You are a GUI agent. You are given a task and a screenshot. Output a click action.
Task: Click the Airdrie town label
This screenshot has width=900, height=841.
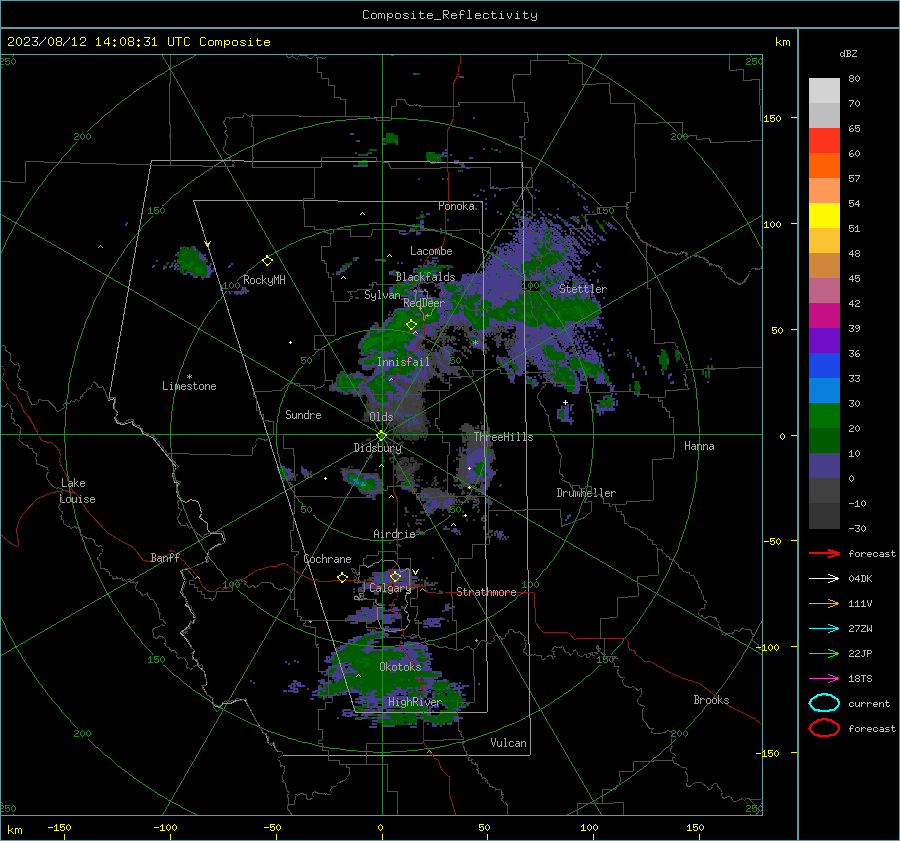(x=394, y=534)
